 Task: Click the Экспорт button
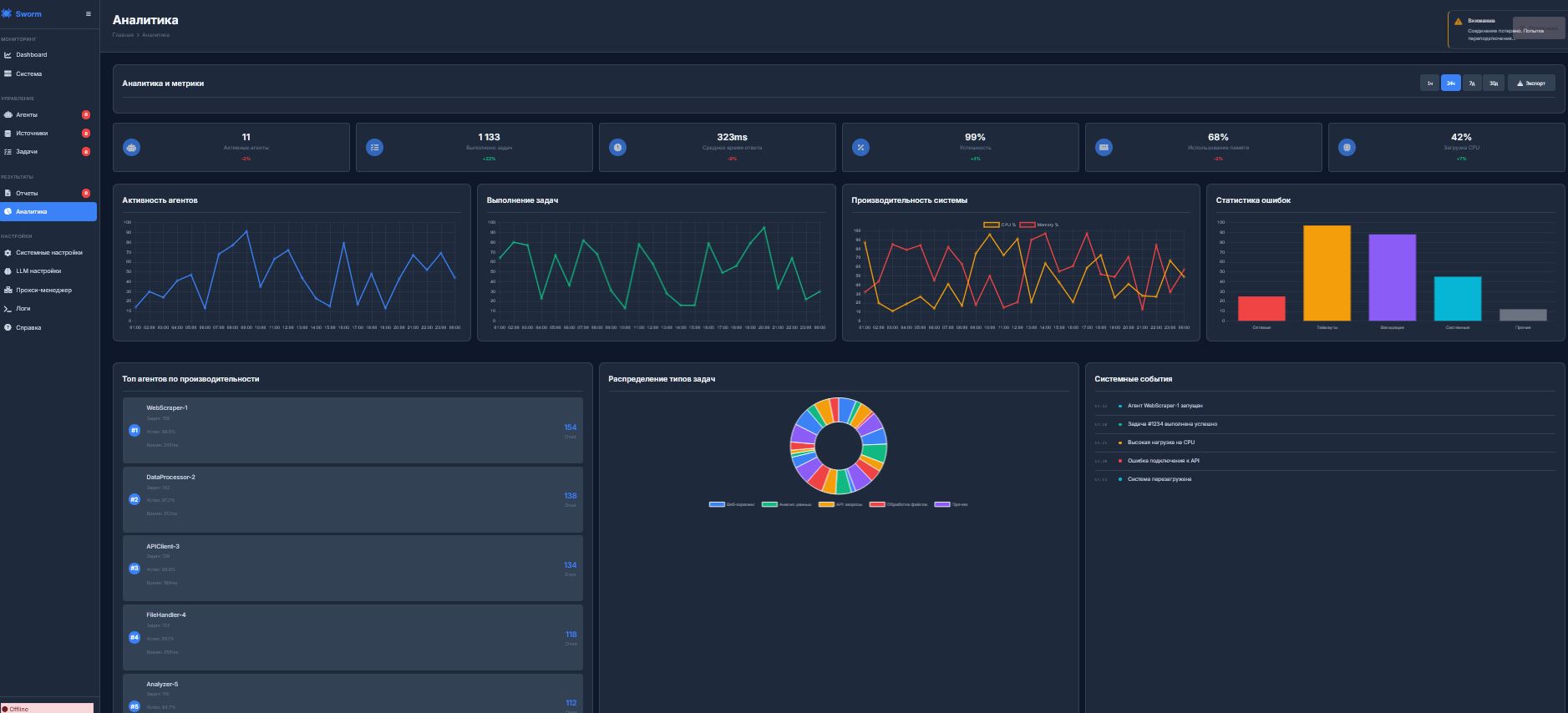tap(1531, 83)
